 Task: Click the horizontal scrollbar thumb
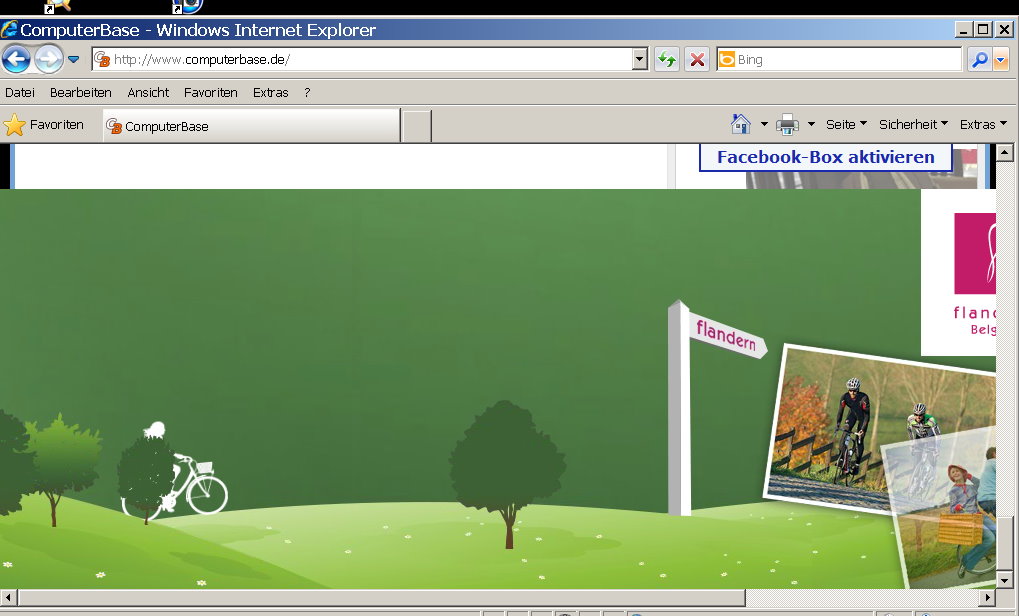coord(381,597)
